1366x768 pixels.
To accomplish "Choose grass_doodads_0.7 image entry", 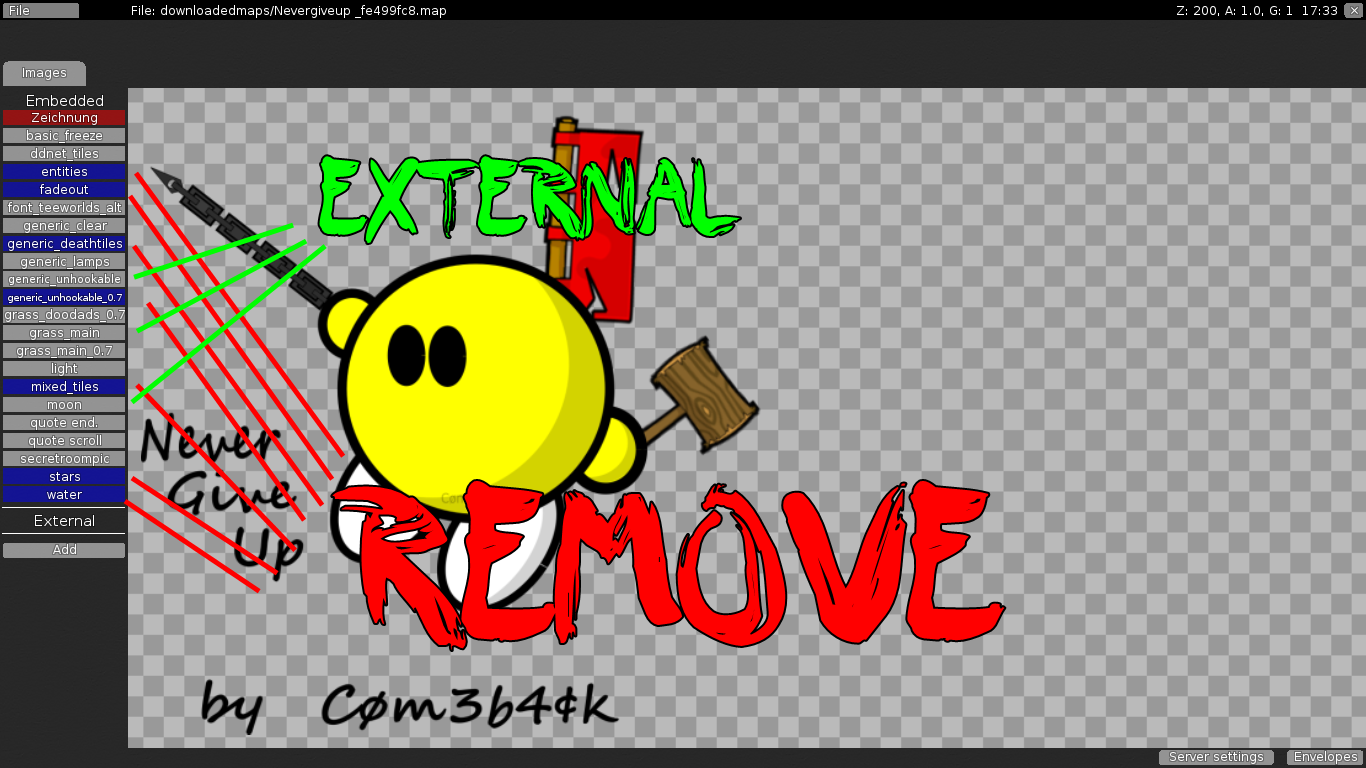I will (x=64, y=315).
